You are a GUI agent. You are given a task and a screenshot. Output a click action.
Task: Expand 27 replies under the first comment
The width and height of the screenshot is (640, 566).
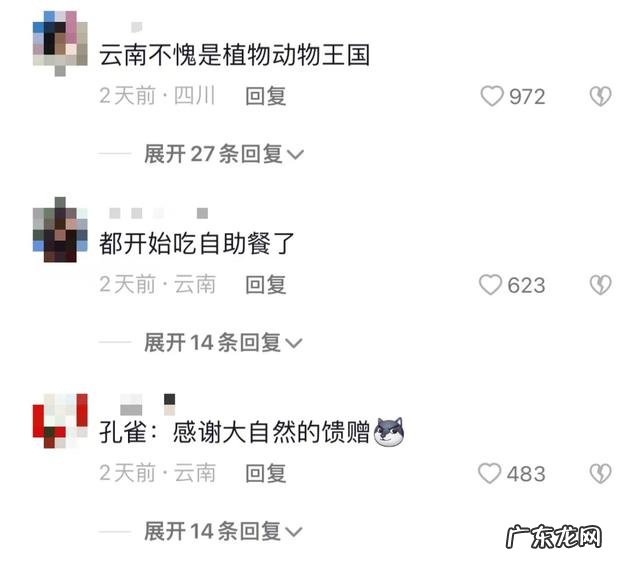coord(224,154)
